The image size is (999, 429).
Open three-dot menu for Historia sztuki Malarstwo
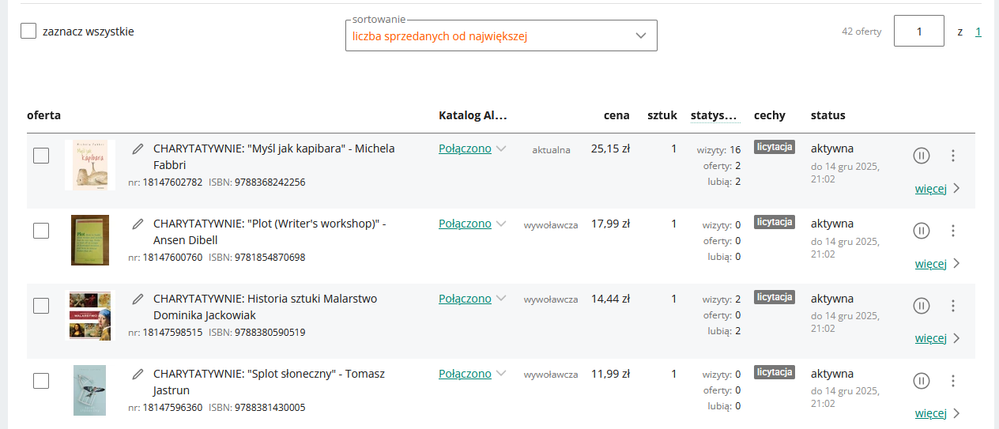(x=953, y=306)
